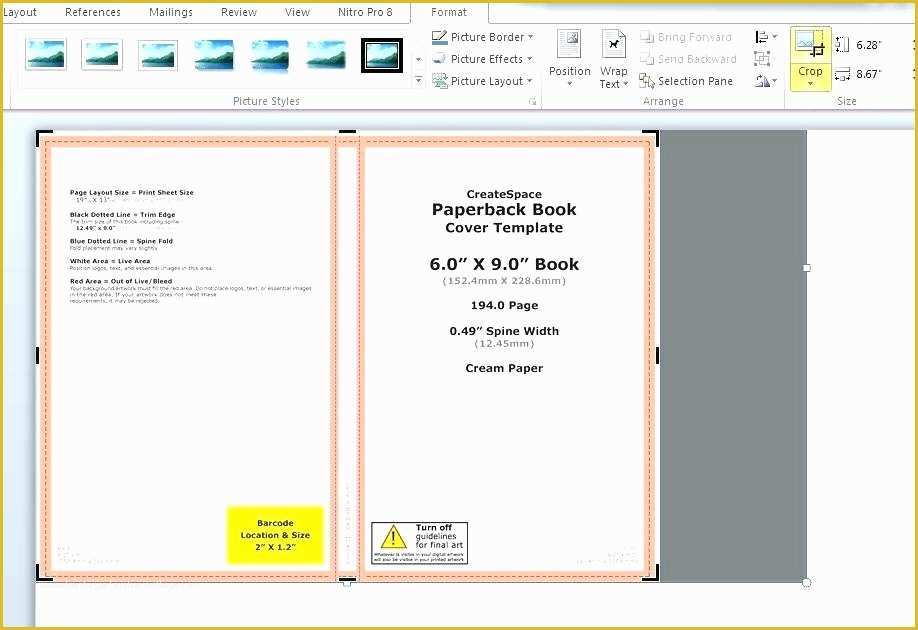Switch to the Mailings tab
This screenshot has width=918, height=630.
170,12
